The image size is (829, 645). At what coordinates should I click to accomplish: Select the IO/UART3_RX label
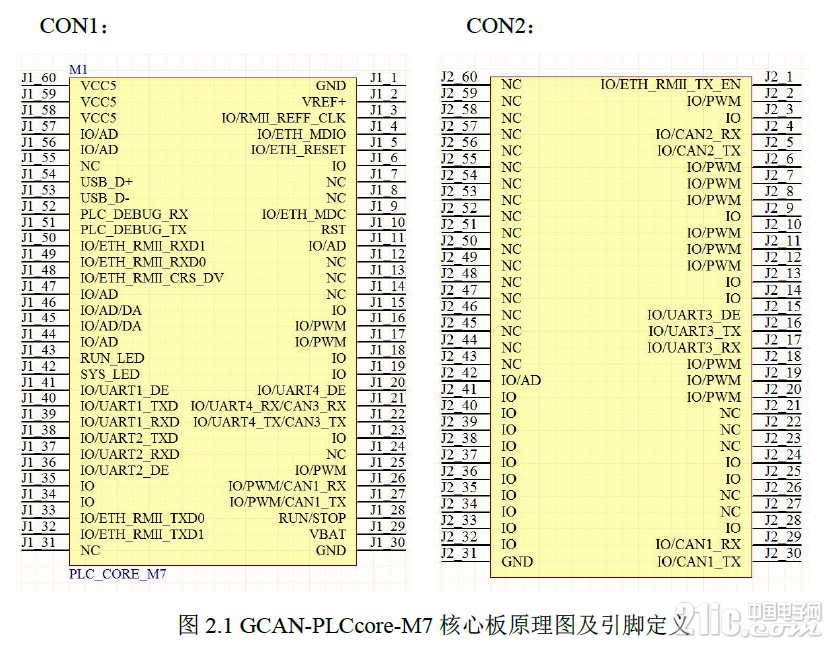click(x=694, y=348)
